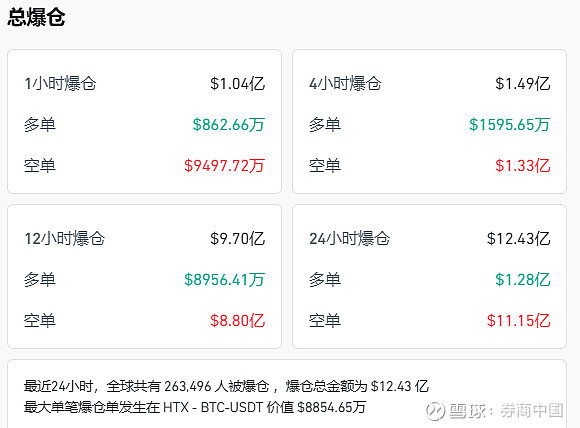This screenshot has height=428, width=580.
Task: Click 多单 label in the 4小时爆仓 card
Action: click(x=325, y=125)
